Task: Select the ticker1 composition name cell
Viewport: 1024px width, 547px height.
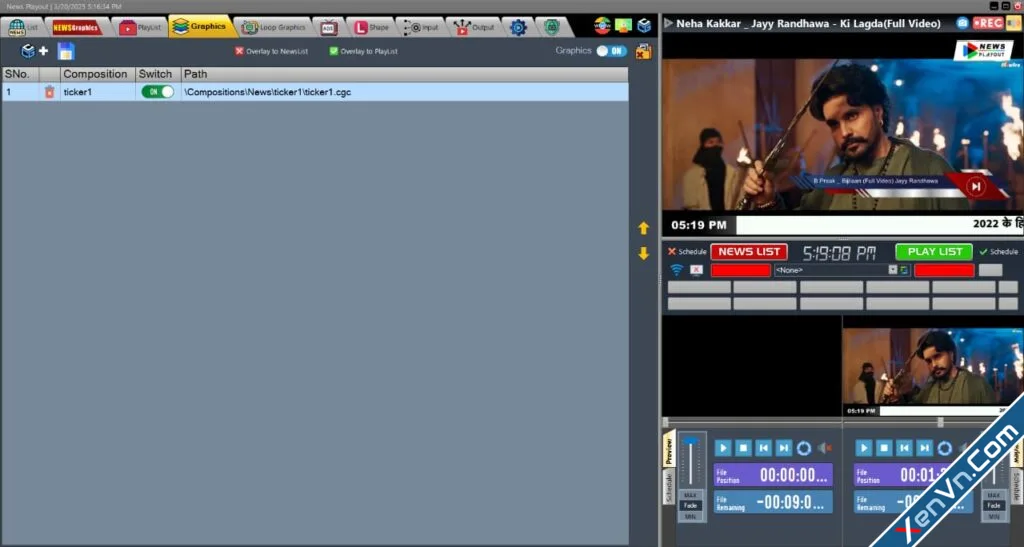Action: coord(97,92)
